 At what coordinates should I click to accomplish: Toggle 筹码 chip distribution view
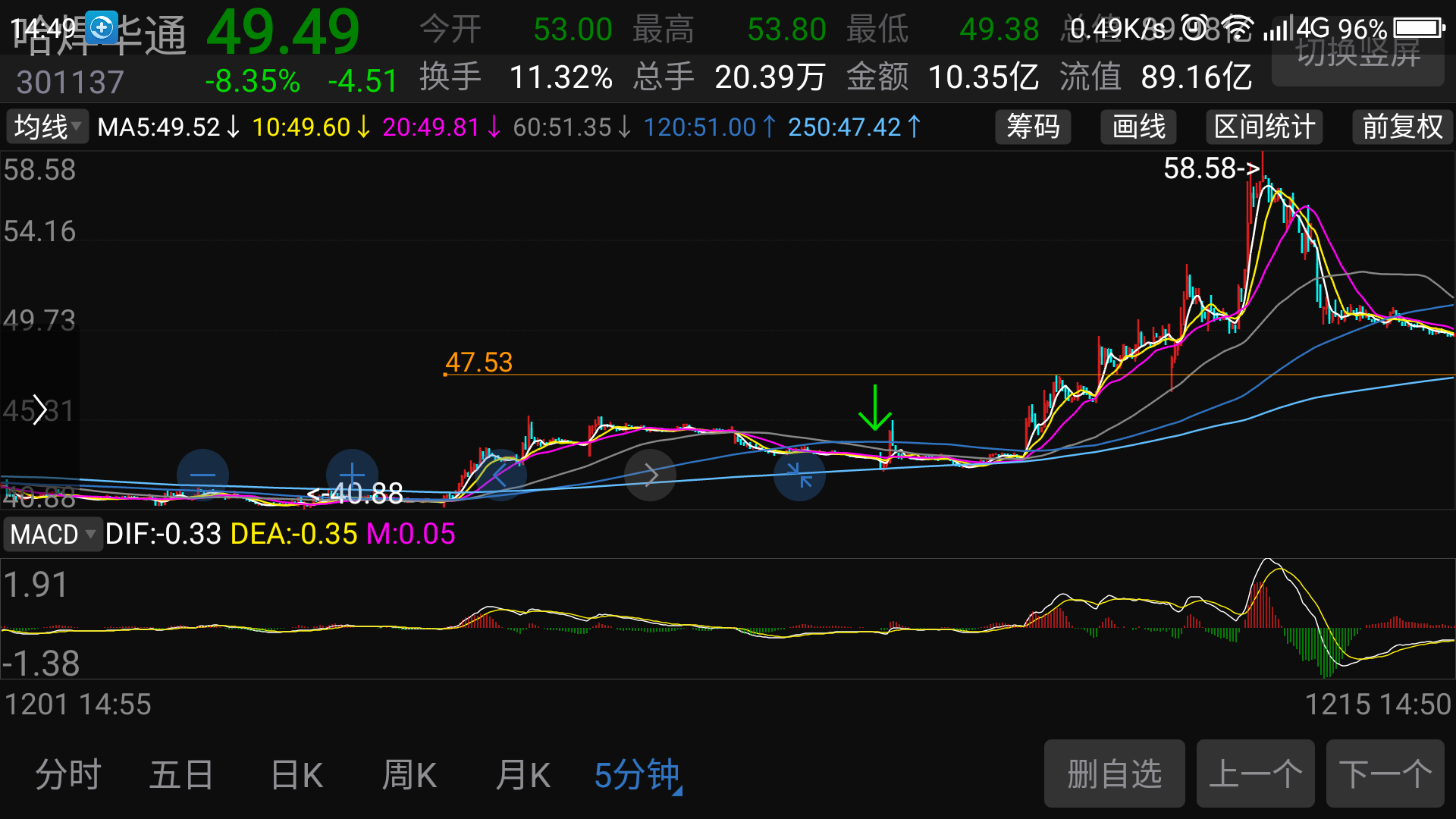click(1033, 127)
